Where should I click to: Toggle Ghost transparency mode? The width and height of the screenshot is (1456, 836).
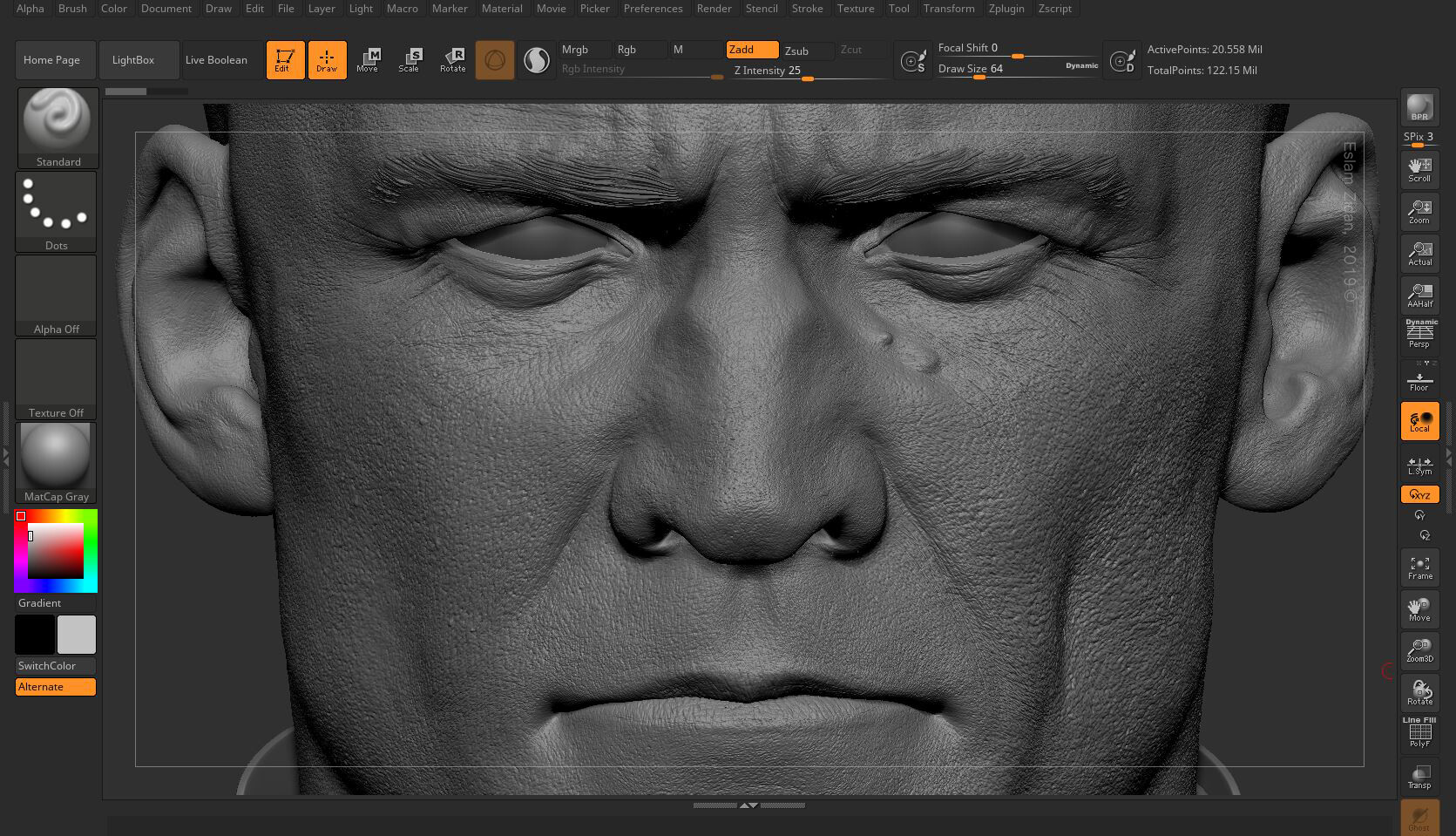pyautogui.click(x=1419, y=819)
